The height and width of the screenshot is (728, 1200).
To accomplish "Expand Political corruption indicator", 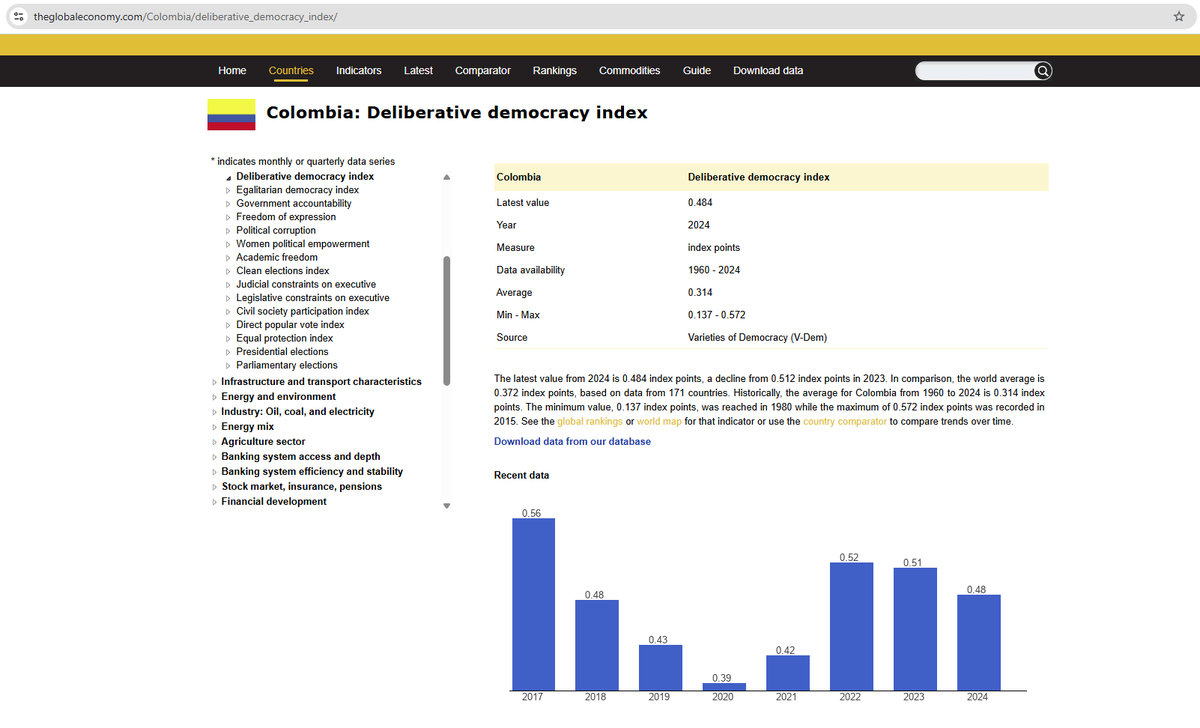I will tap(229, 230).
